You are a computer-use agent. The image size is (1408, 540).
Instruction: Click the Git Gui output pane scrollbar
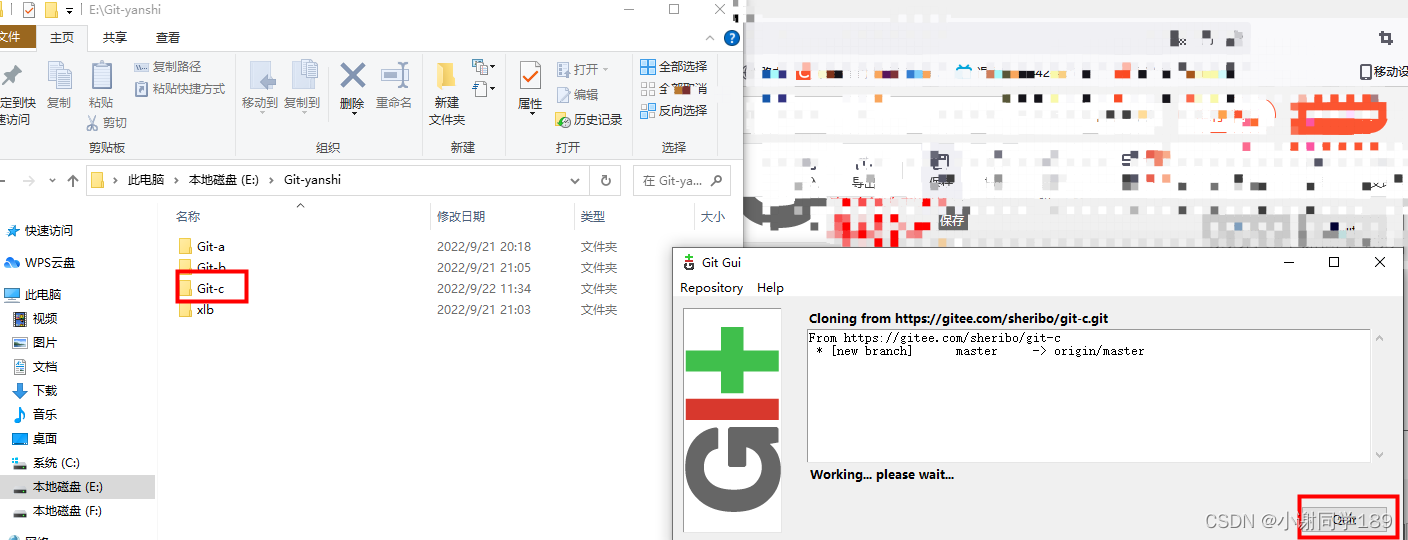[1380, 396]
